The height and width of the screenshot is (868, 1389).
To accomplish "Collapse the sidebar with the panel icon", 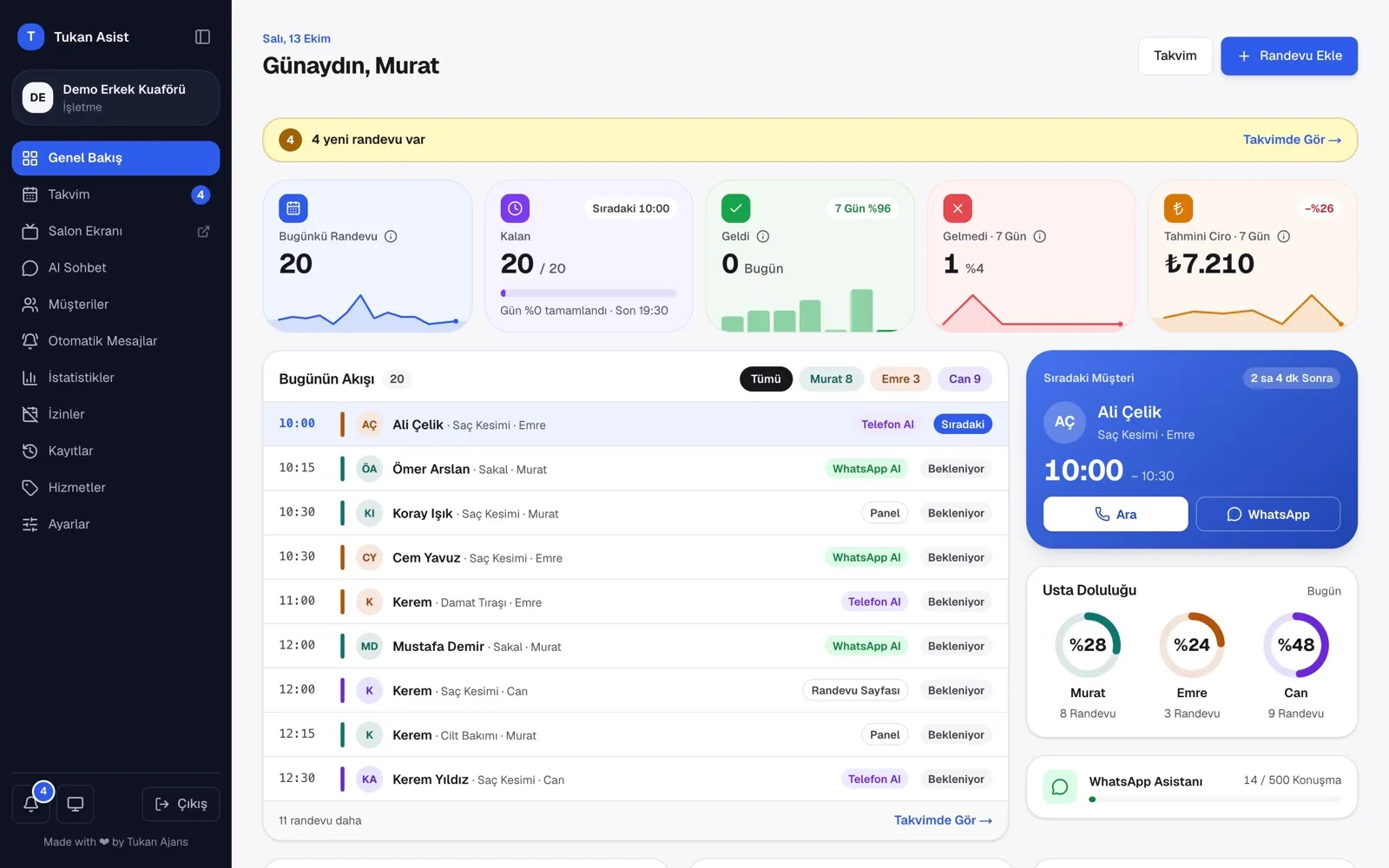I will pos(202,36).
